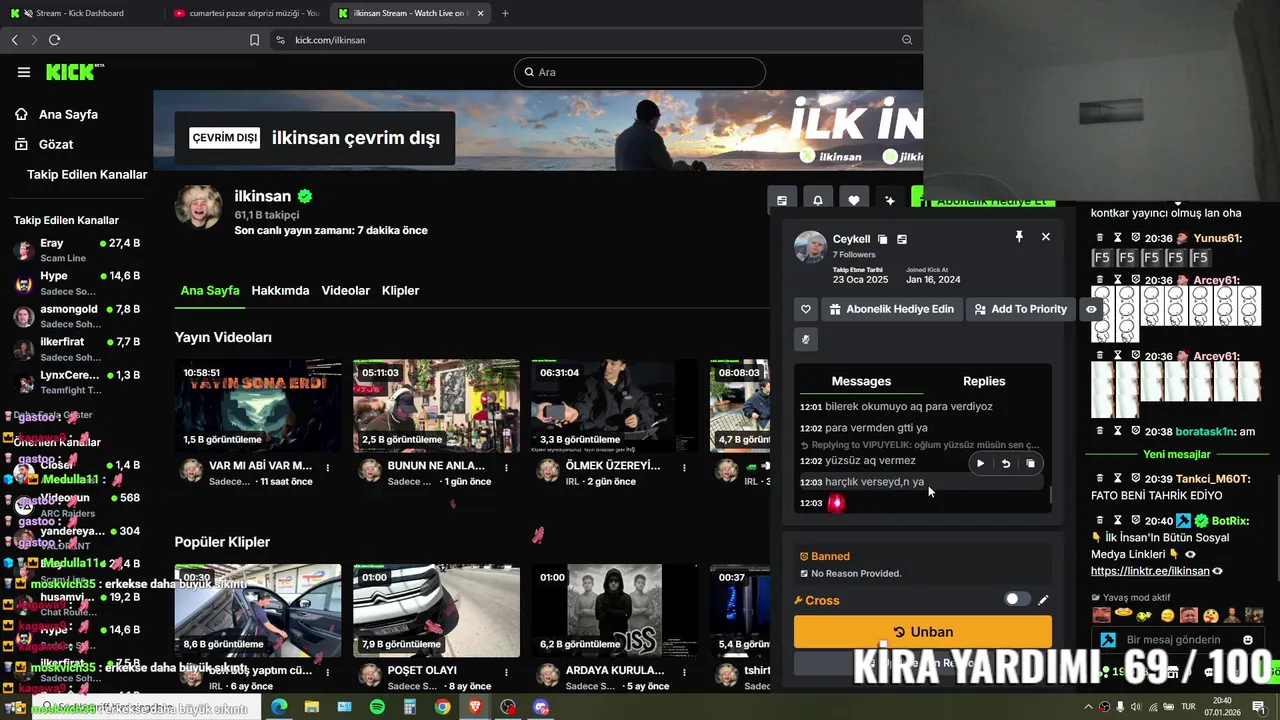Click Abonelik Hediye Edin in user card
Screen dimensions: 1280x720
(x=891, y=309)
